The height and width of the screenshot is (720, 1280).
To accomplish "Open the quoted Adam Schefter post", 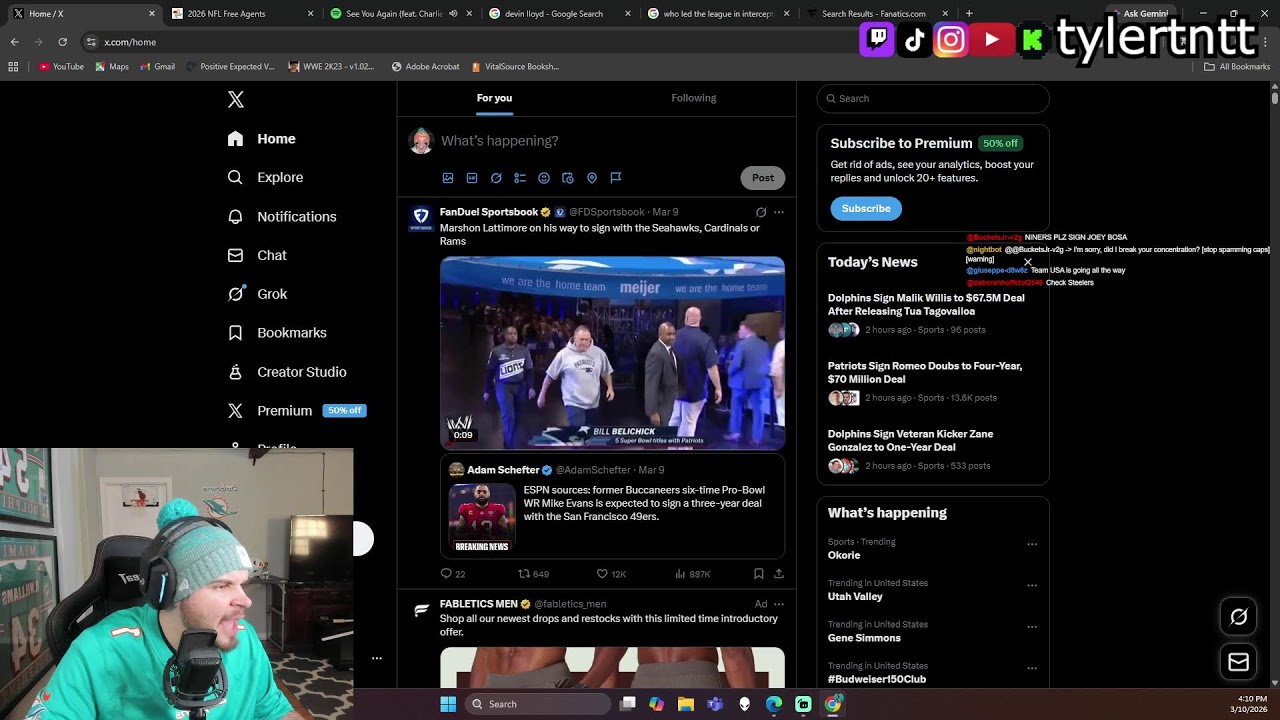I will [612, 508].
